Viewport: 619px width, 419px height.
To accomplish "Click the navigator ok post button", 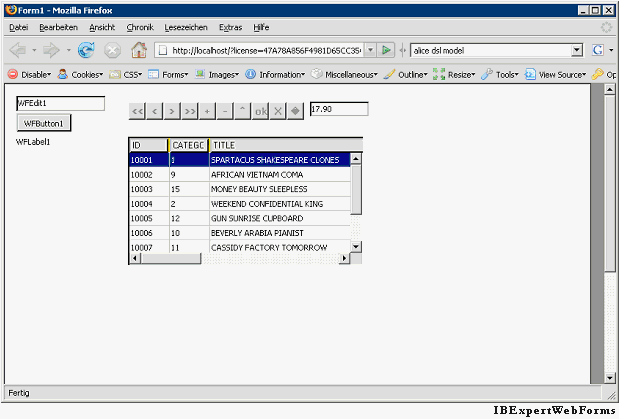I will point(260,110).
